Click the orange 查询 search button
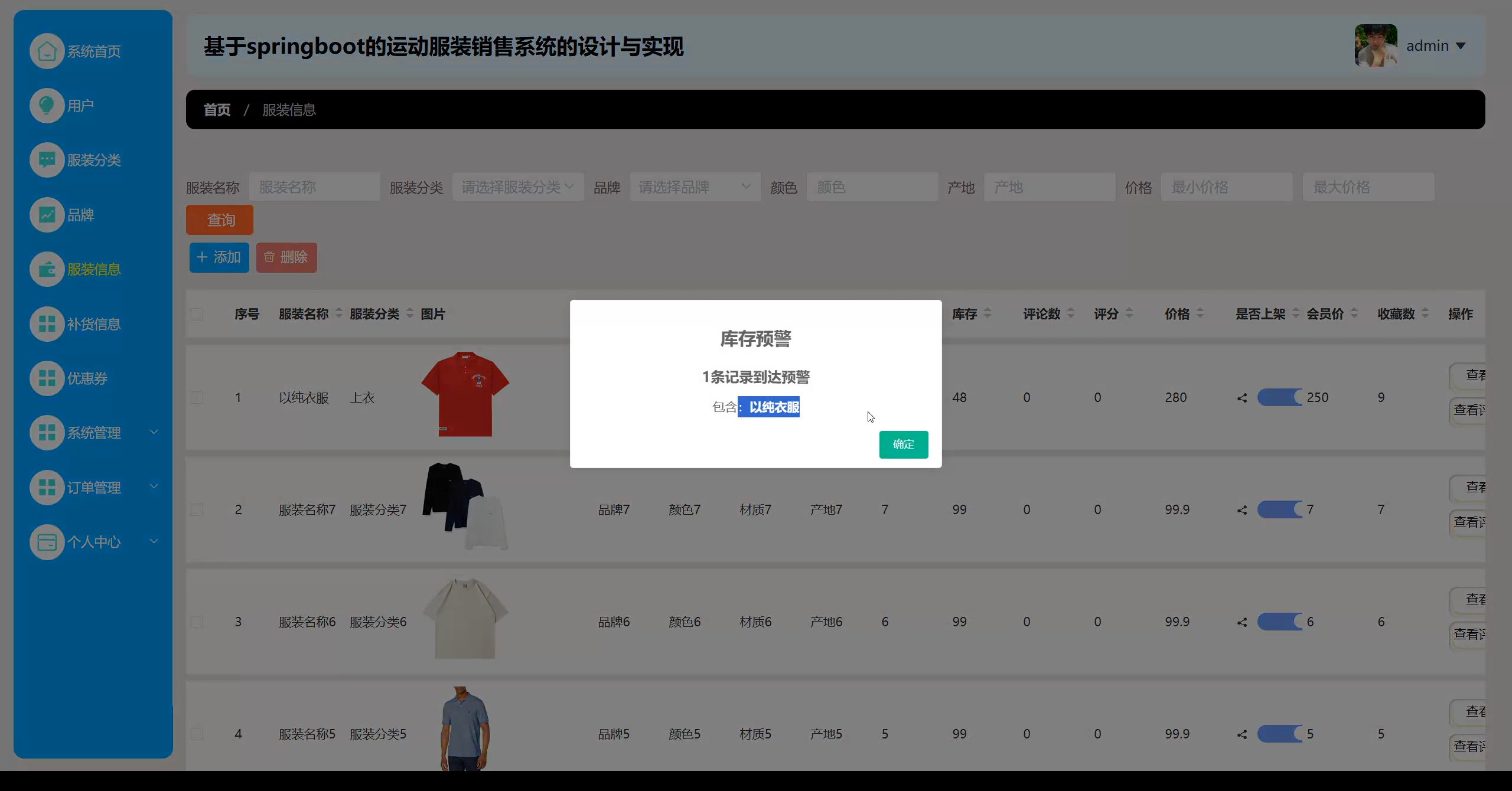 pyautogui.click(x=220, y=220)
